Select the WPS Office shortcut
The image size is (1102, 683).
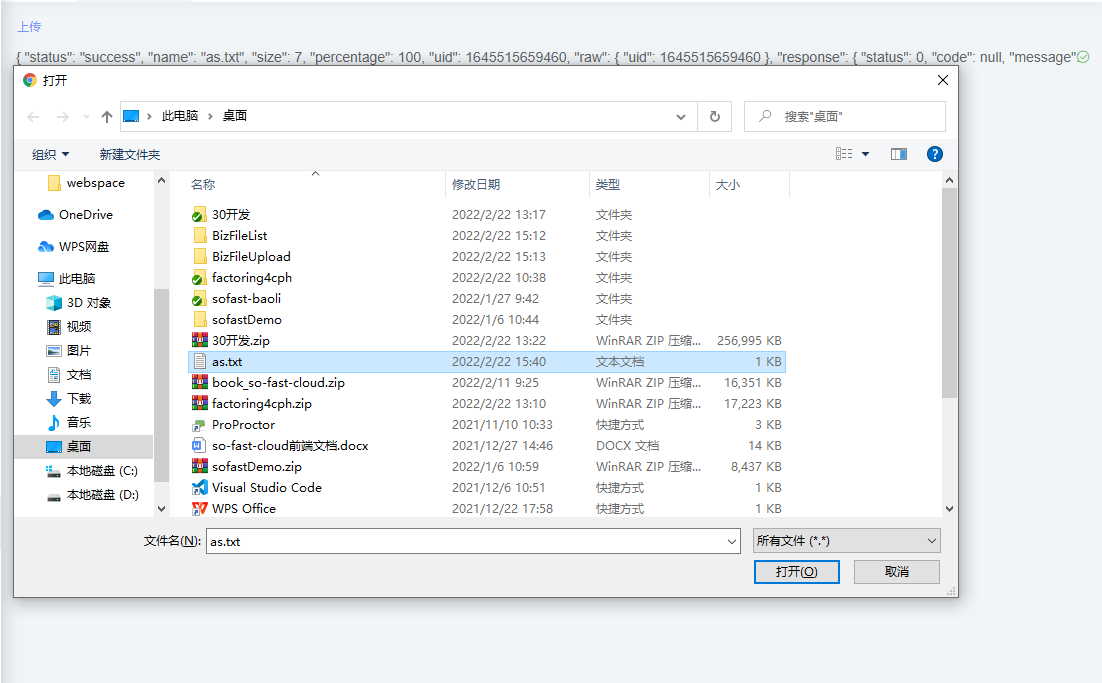(243, 508)
